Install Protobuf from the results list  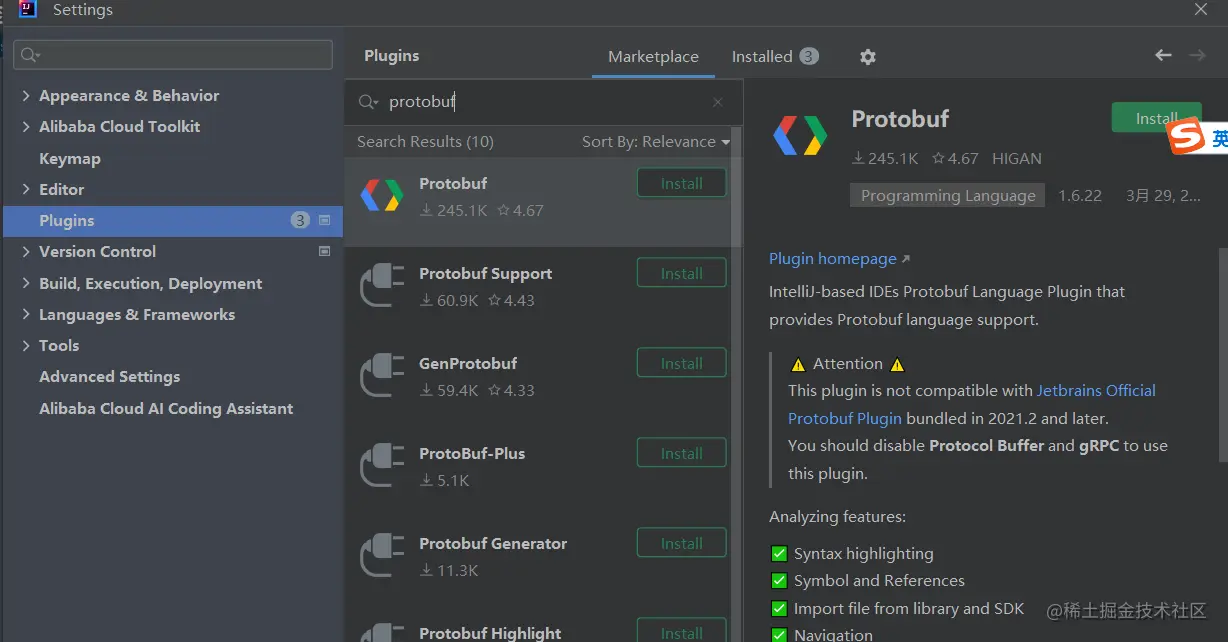(682, 183)
